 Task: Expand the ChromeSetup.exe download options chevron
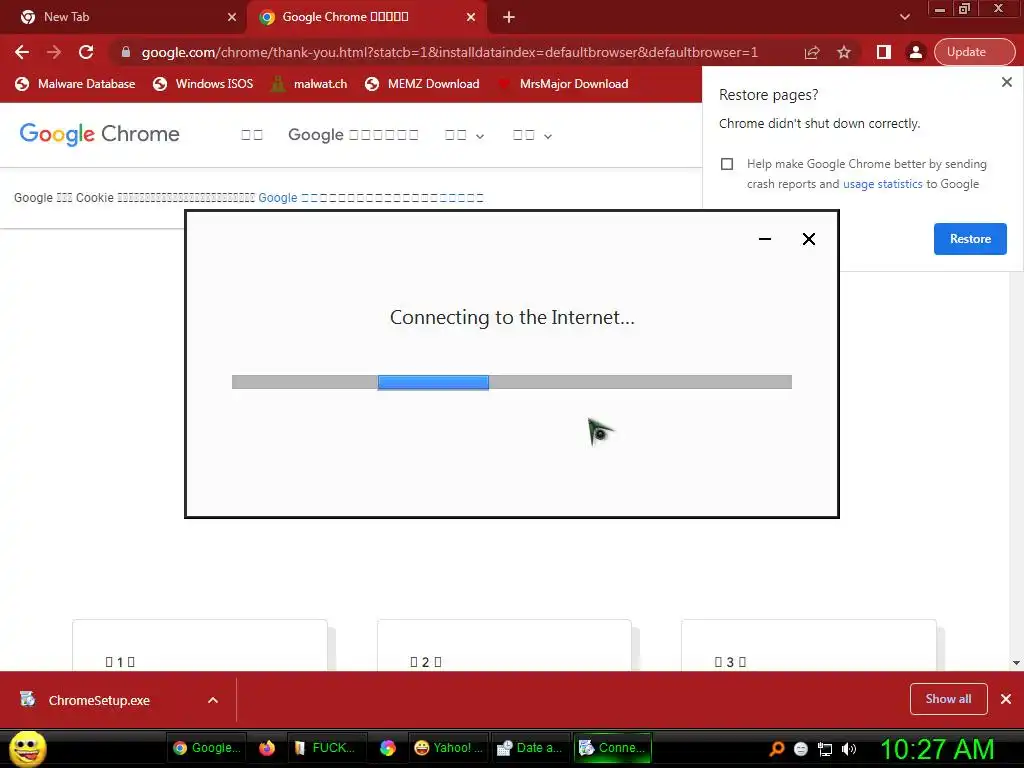(213, 700)
